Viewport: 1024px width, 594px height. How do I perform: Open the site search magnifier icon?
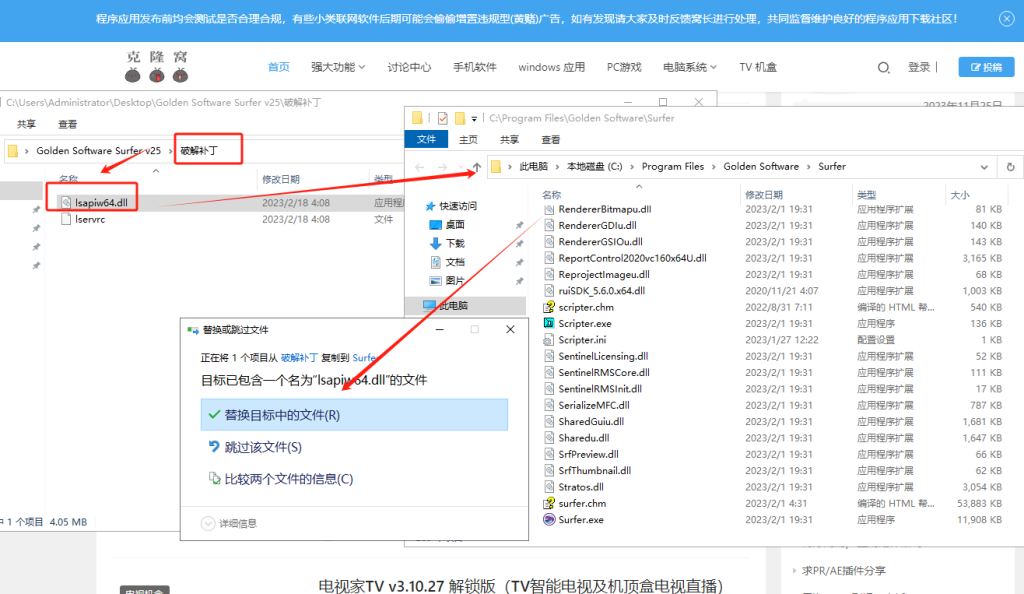pyautogui.click(x=884, y=67)
